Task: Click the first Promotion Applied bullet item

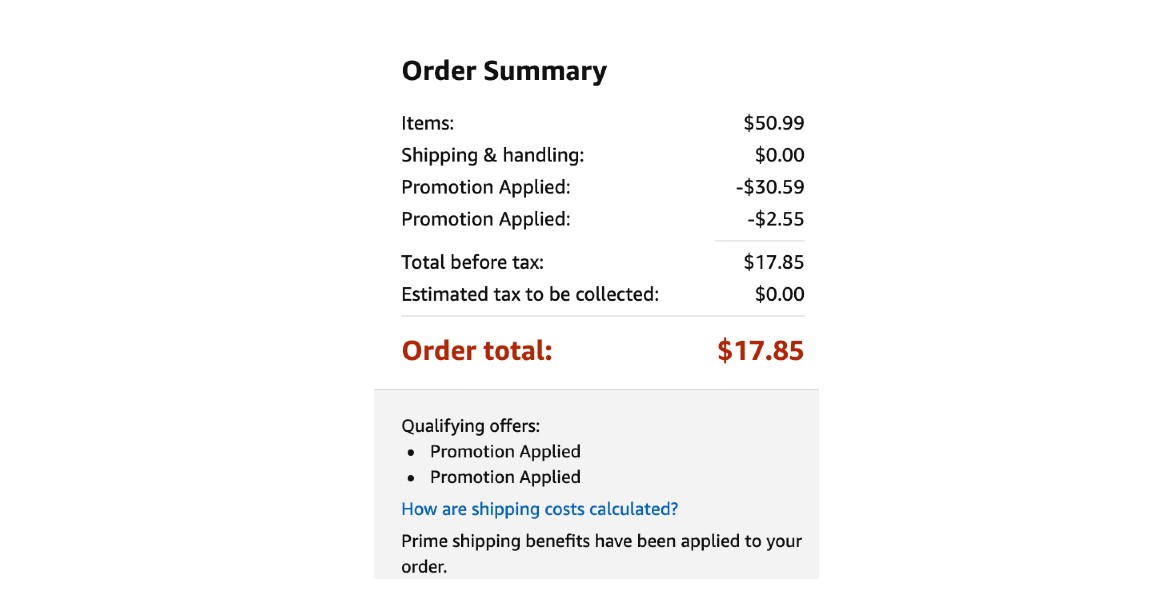Action: (505, 451)
